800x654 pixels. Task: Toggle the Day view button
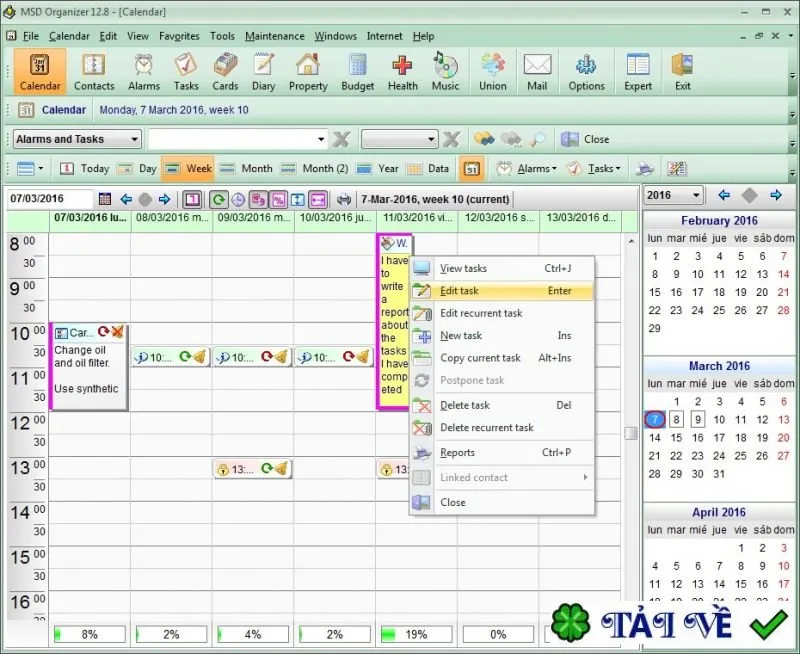click(x=137, y=168)
